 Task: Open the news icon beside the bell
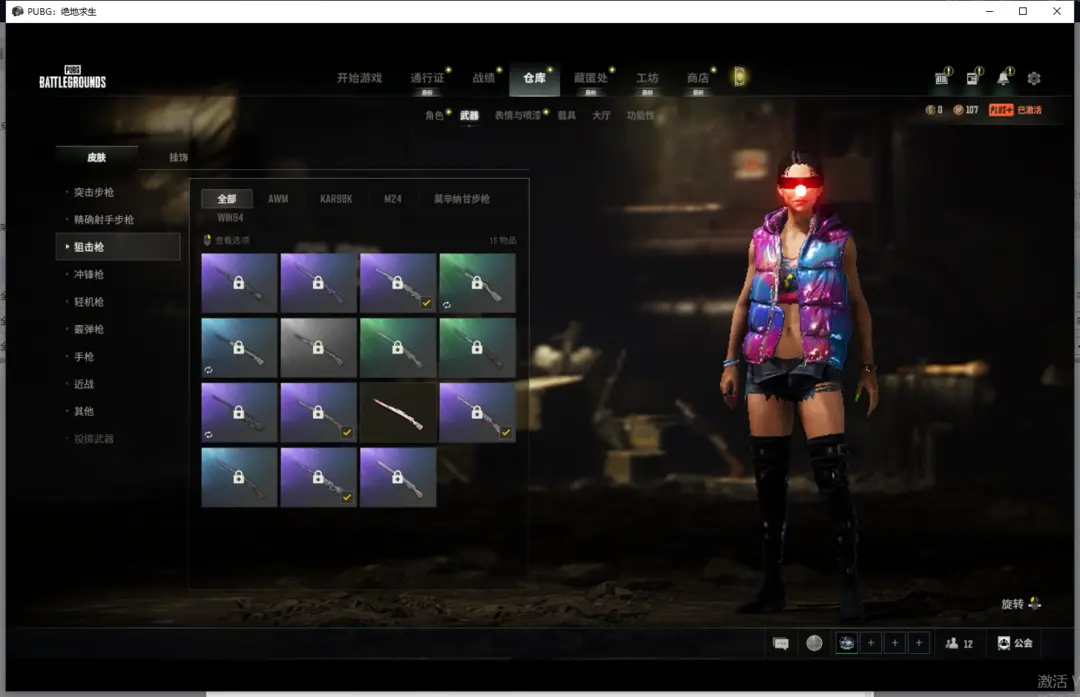point(973,78)
